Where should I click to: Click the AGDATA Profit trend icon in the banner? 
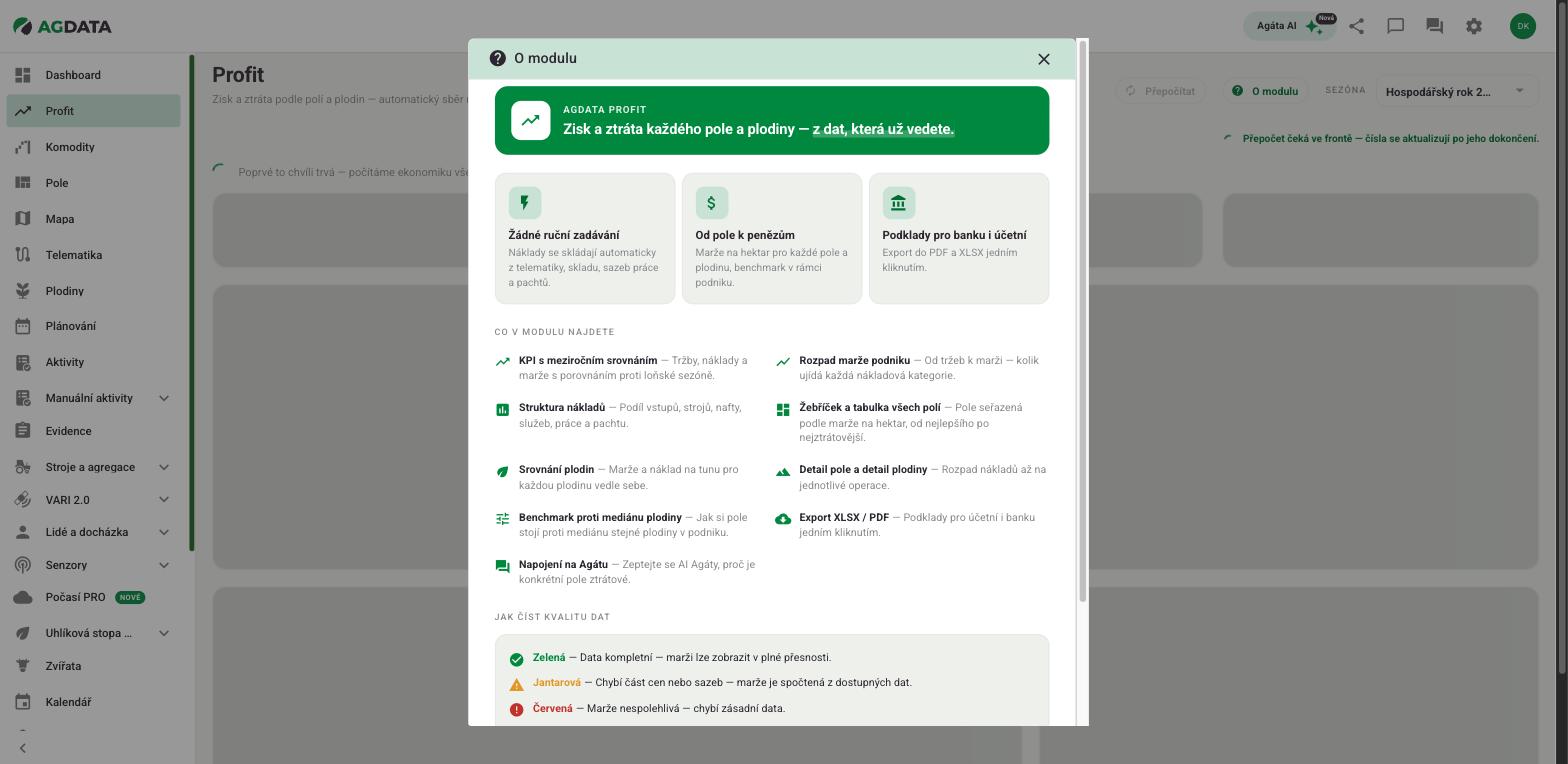click(x=531, y=121)
